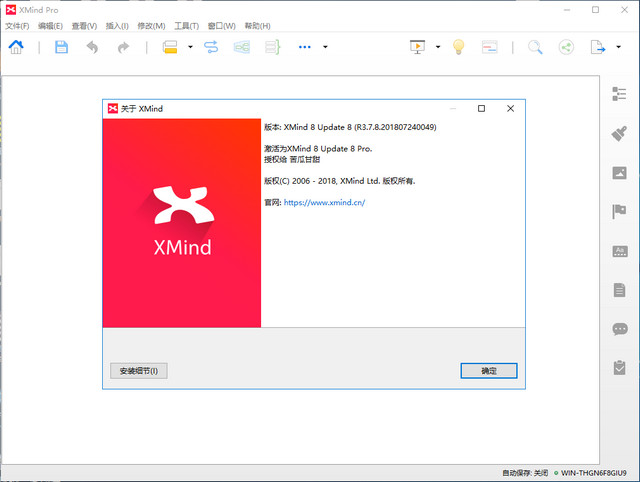Expand the topic insert dropdown arrow
This screenshot has width=640, height=482.
(x=190, y=47)
